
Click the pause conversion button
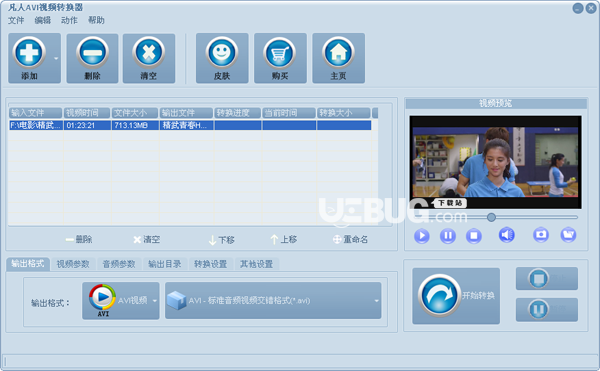[547, 309]
